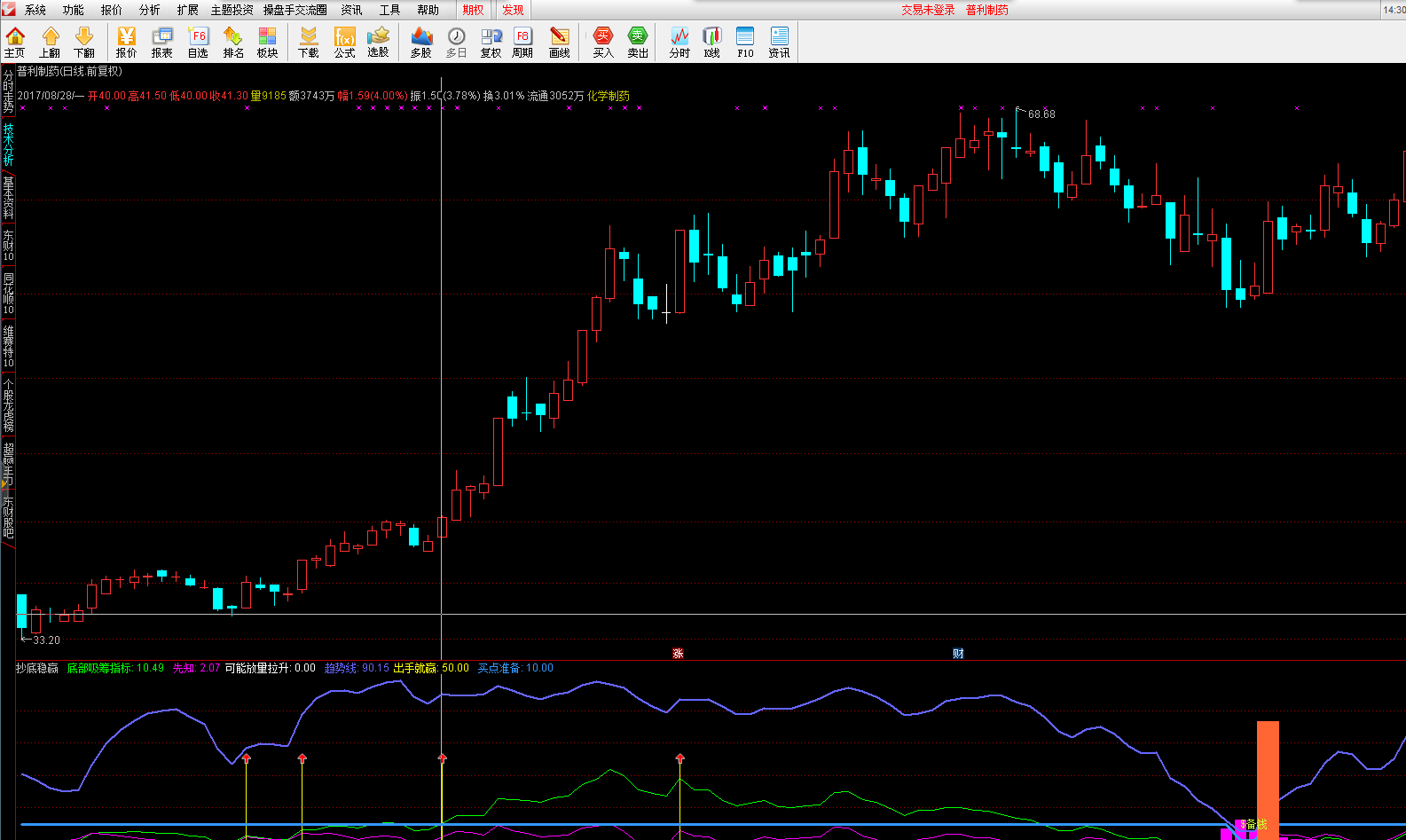
Task: Toggle 复权 price adjustment
Action: tap(491, 42)
